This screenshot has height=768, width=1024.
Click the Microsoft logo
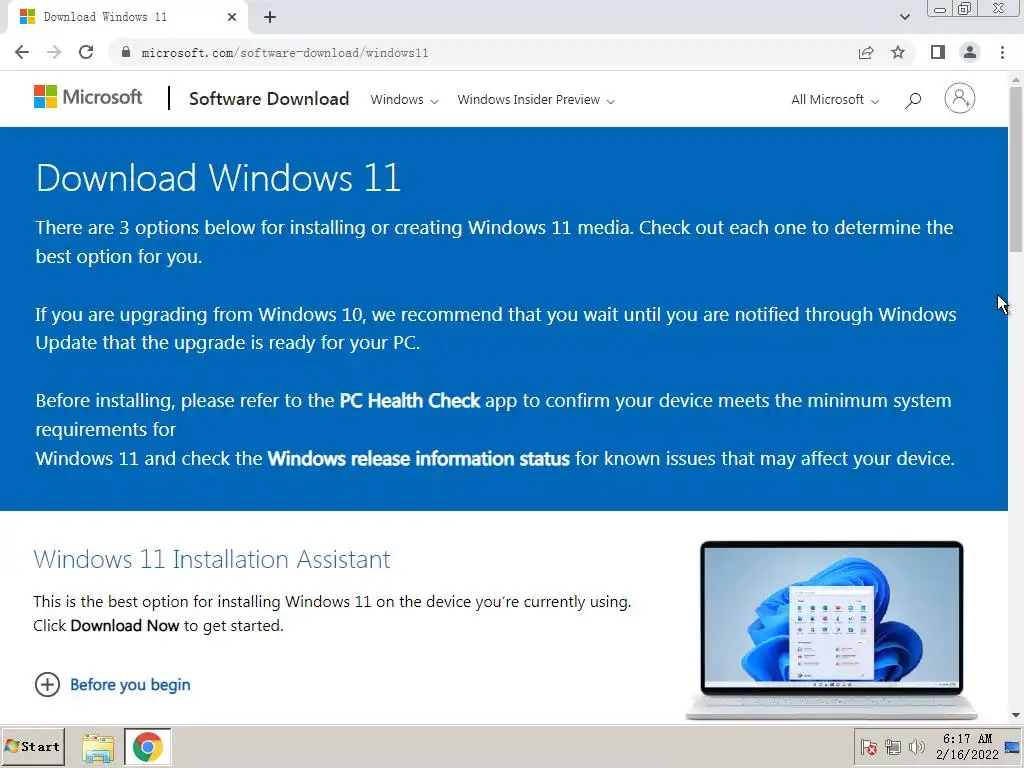tap(88, 97)
